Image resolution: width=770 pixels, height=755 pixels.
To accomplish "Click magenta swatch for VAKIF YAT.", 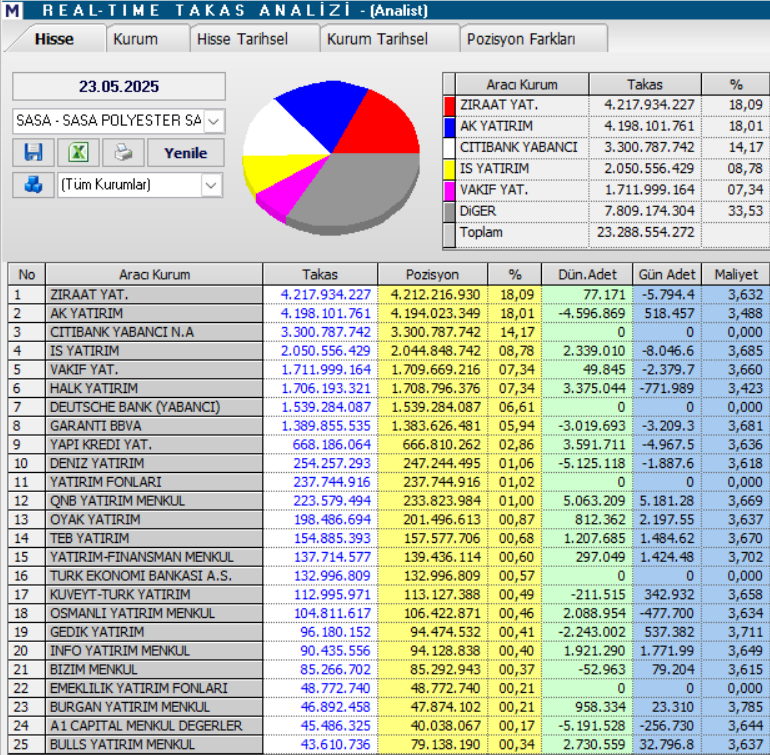I will tap(449, 191).
